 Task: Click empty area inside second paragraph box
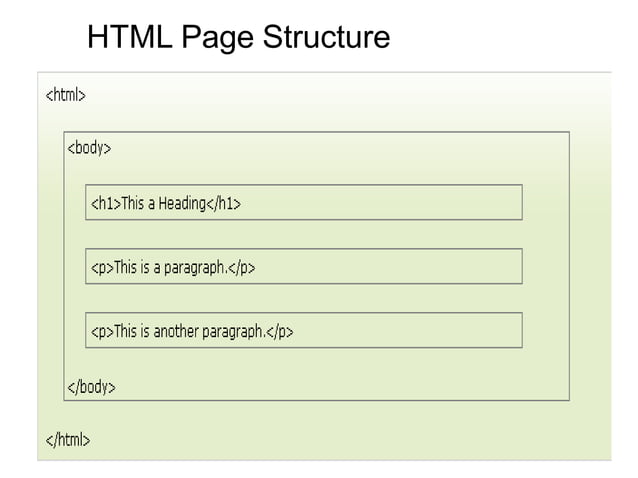pos(410,331)
